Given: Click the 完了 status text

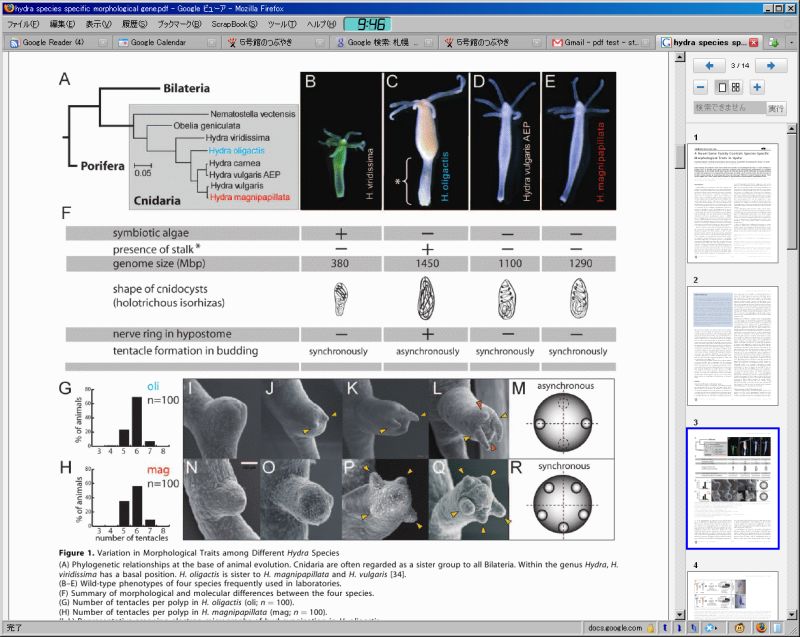Looking at the screenshot, I should point(14,628).
